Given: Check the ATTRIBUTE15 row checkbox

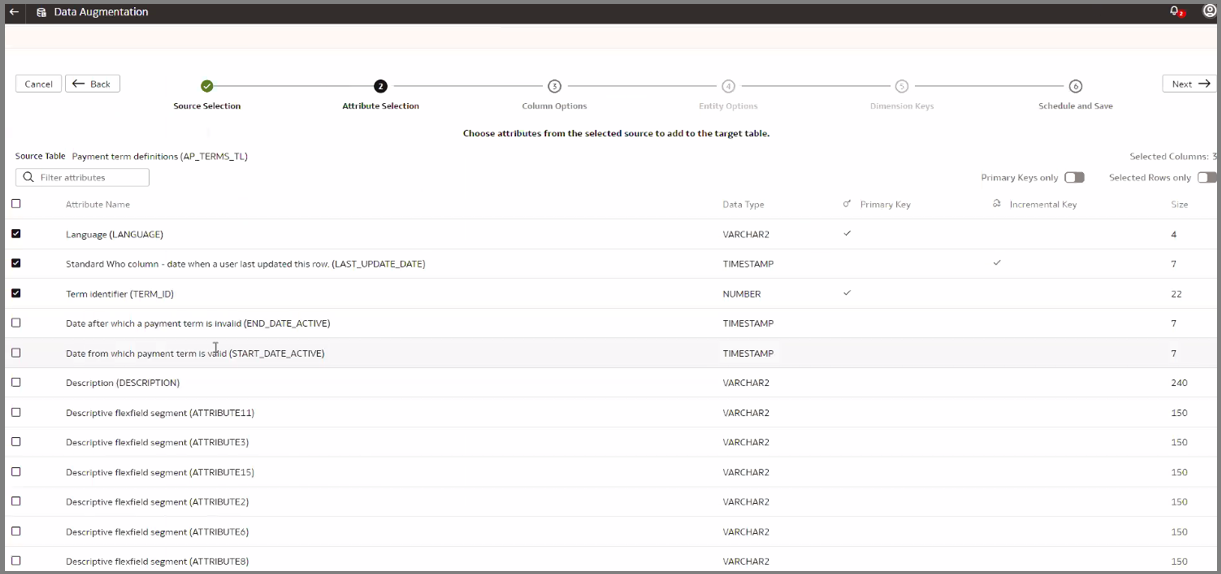Looking at the screenshot, I should [16, 472].
